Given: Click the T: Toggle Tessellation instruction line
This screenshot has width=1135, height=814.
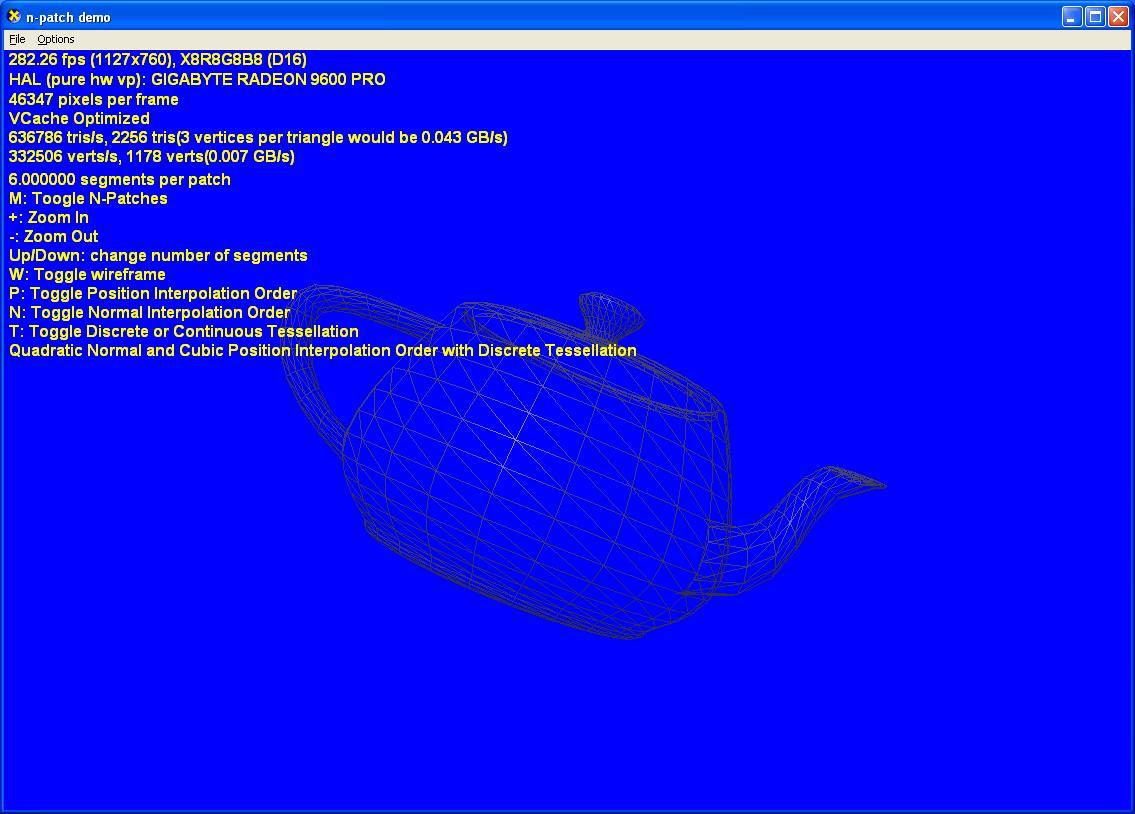Looking at the screenshot, I should [x=183, y=331].
